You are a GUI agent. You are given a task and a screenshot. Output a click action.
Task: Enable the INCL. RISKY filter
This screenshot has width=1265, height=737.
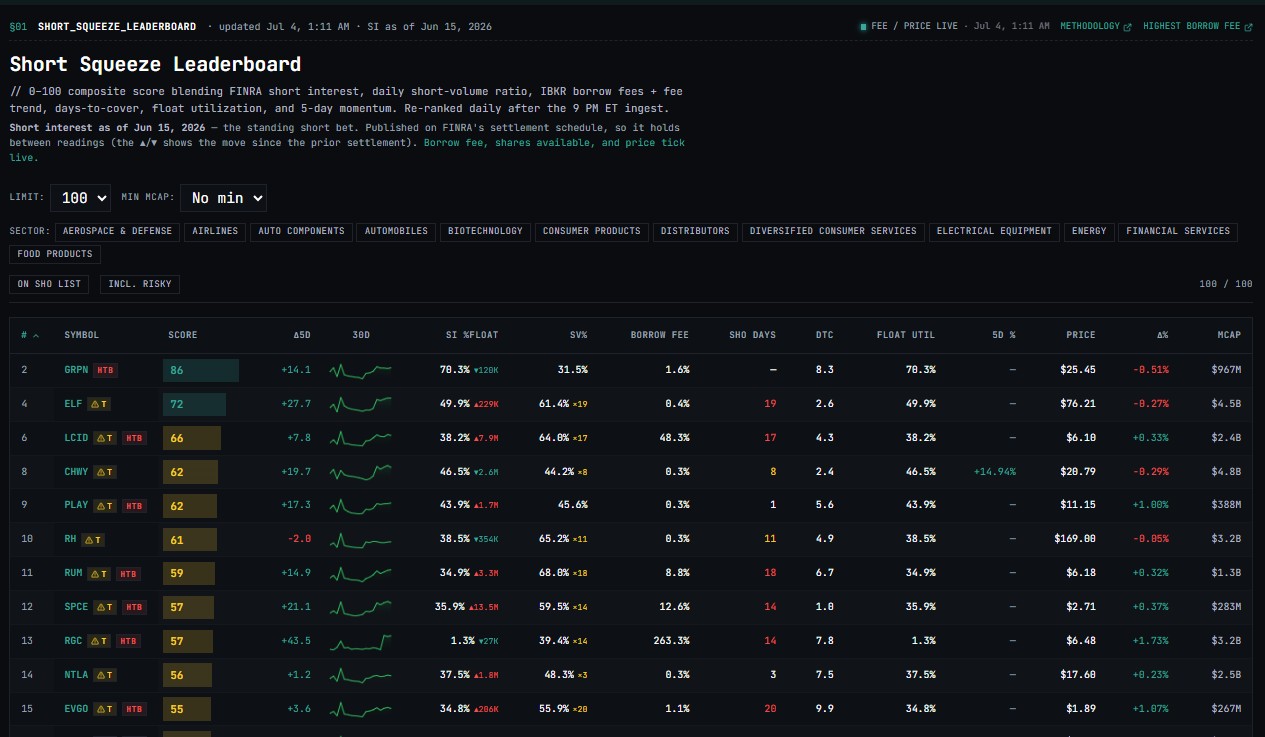click(x=139, y=284)
